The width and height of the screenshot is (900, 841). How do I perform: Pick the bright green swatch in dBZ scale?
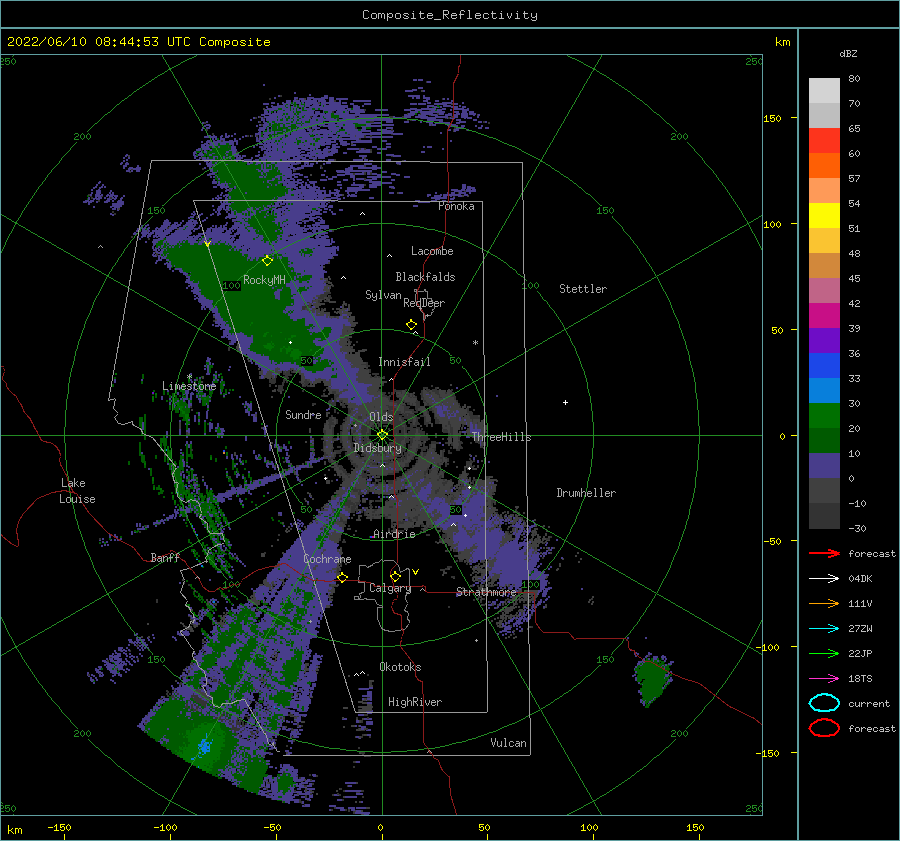[824, 415]
